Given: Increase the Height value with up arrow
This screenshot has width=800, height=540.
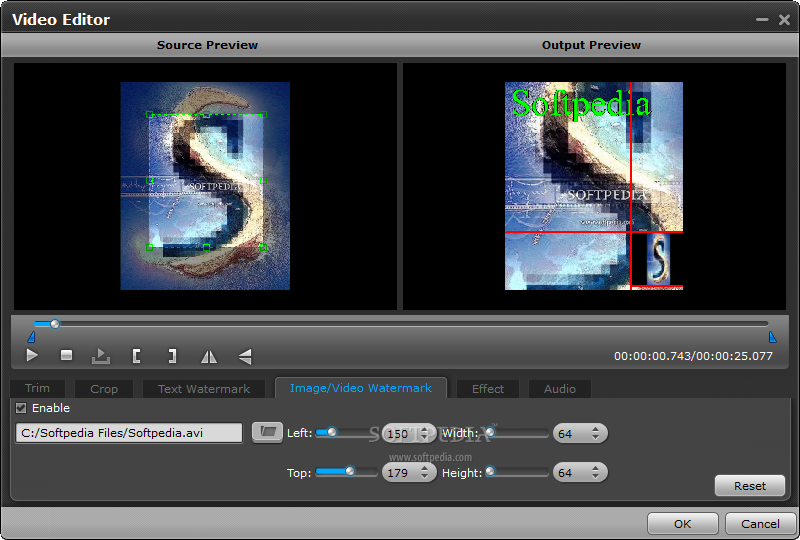Looking at the screenshot, I should click(595, 469).
